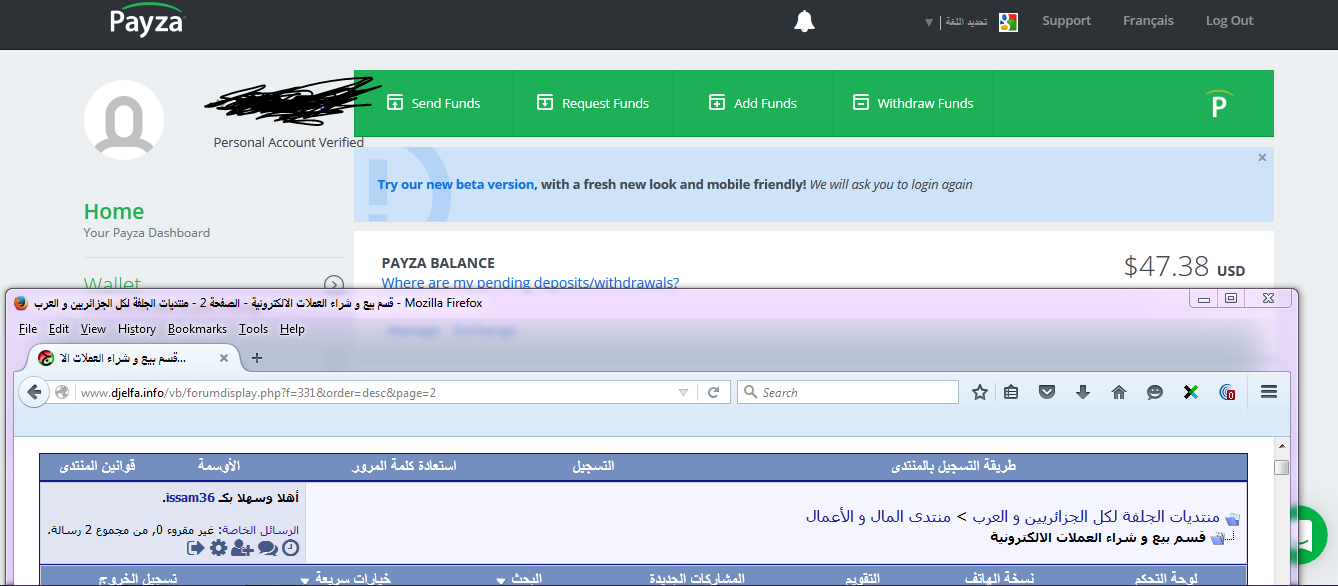Screen dimensions: 1338x586
Task: Open Firefox Hello chat smiley icon
Action: pos(1155,393)
